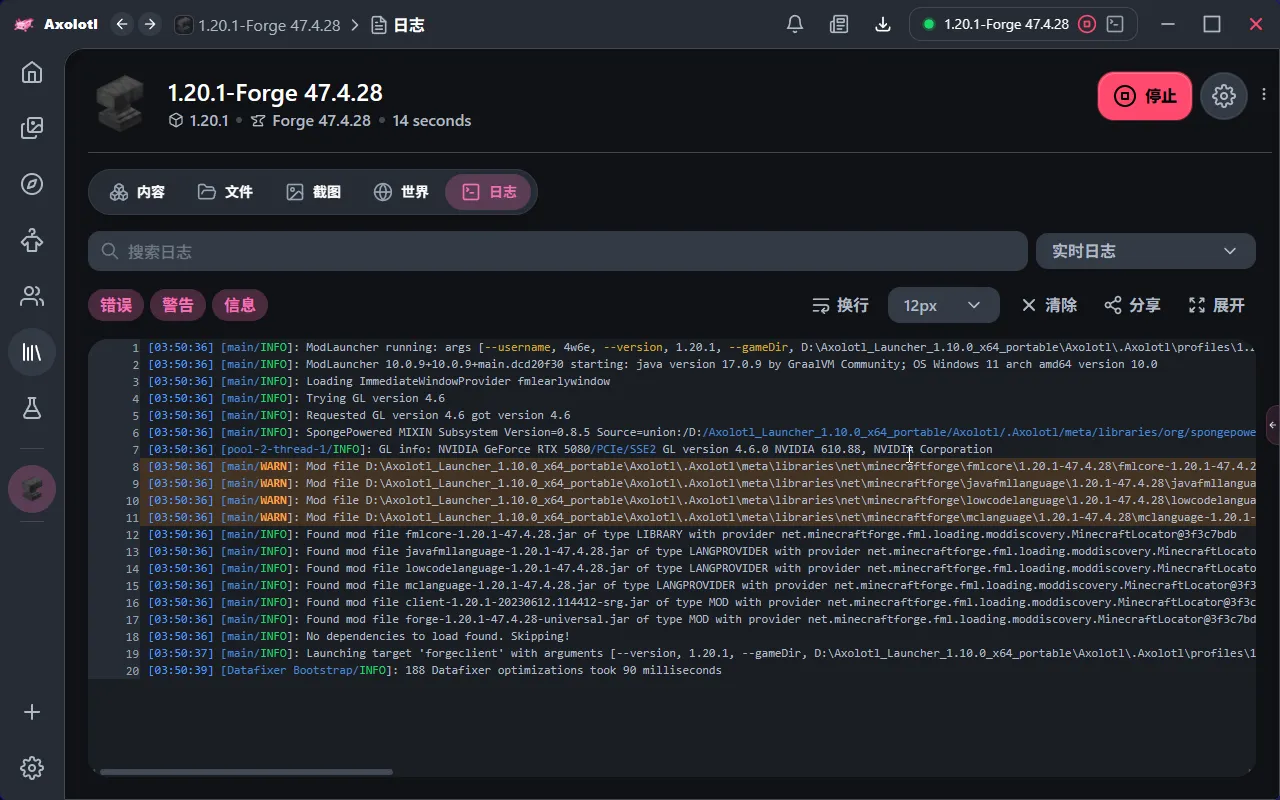This screenshot has width=1280, height=800.
Task: Open the Library in the sidebar
Action: tap(32, 352)
